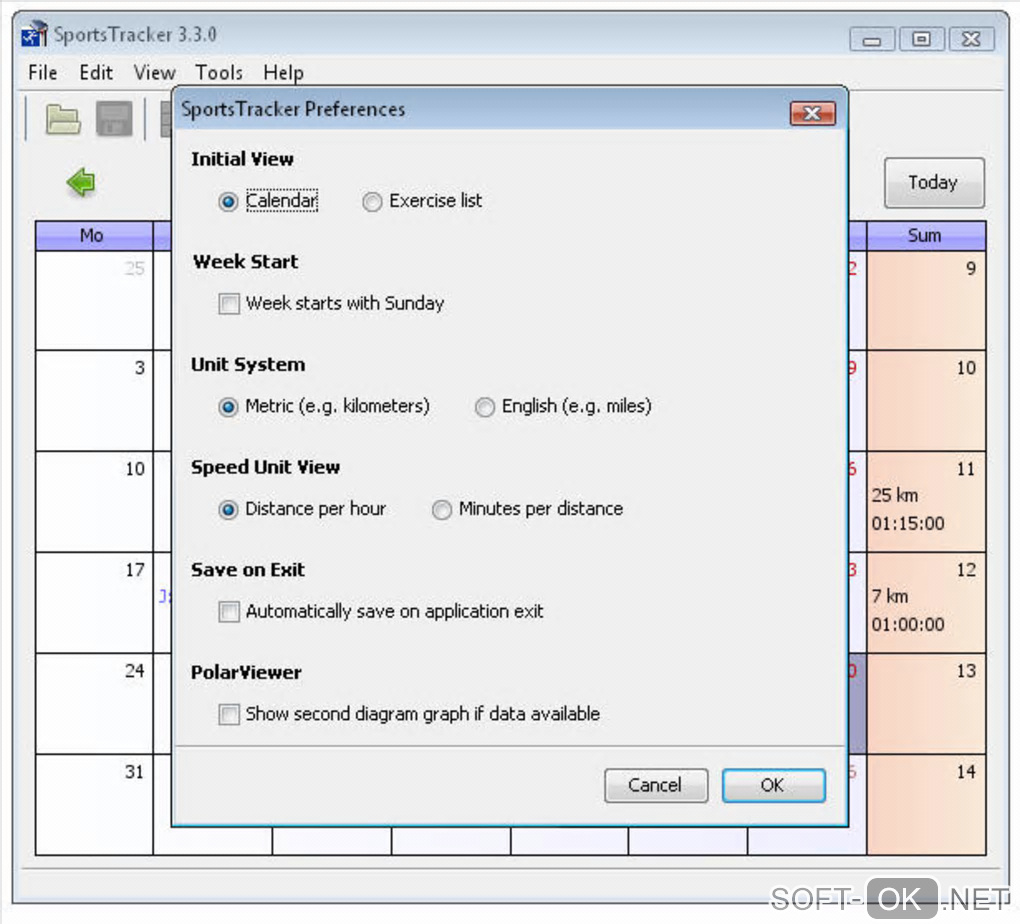This screenshot has height=924, width=1020.
Task: Toggle Show second diagram graph checkbox
Action: point(228,714)
